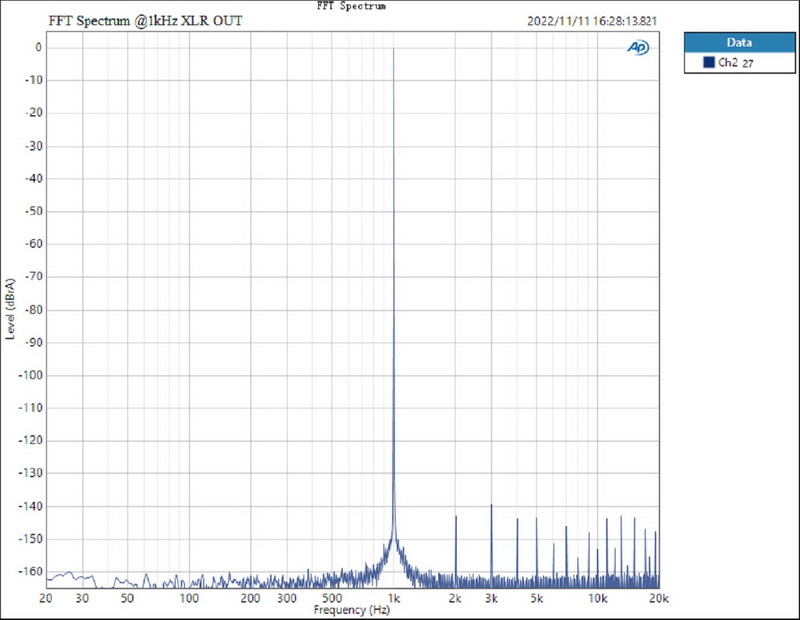Click the AP logo in the graph corner

click(638, 47)
